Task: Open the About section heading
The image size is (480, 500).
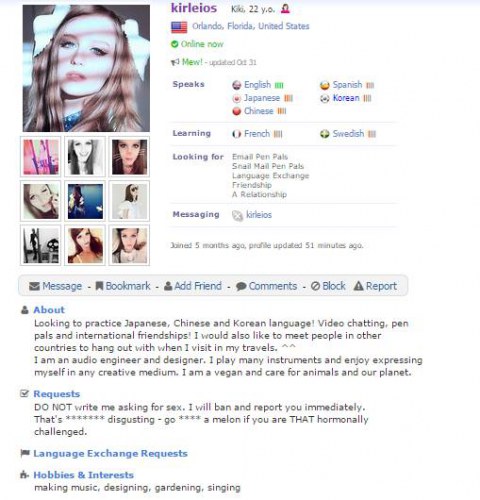Action: coord(49,310)
